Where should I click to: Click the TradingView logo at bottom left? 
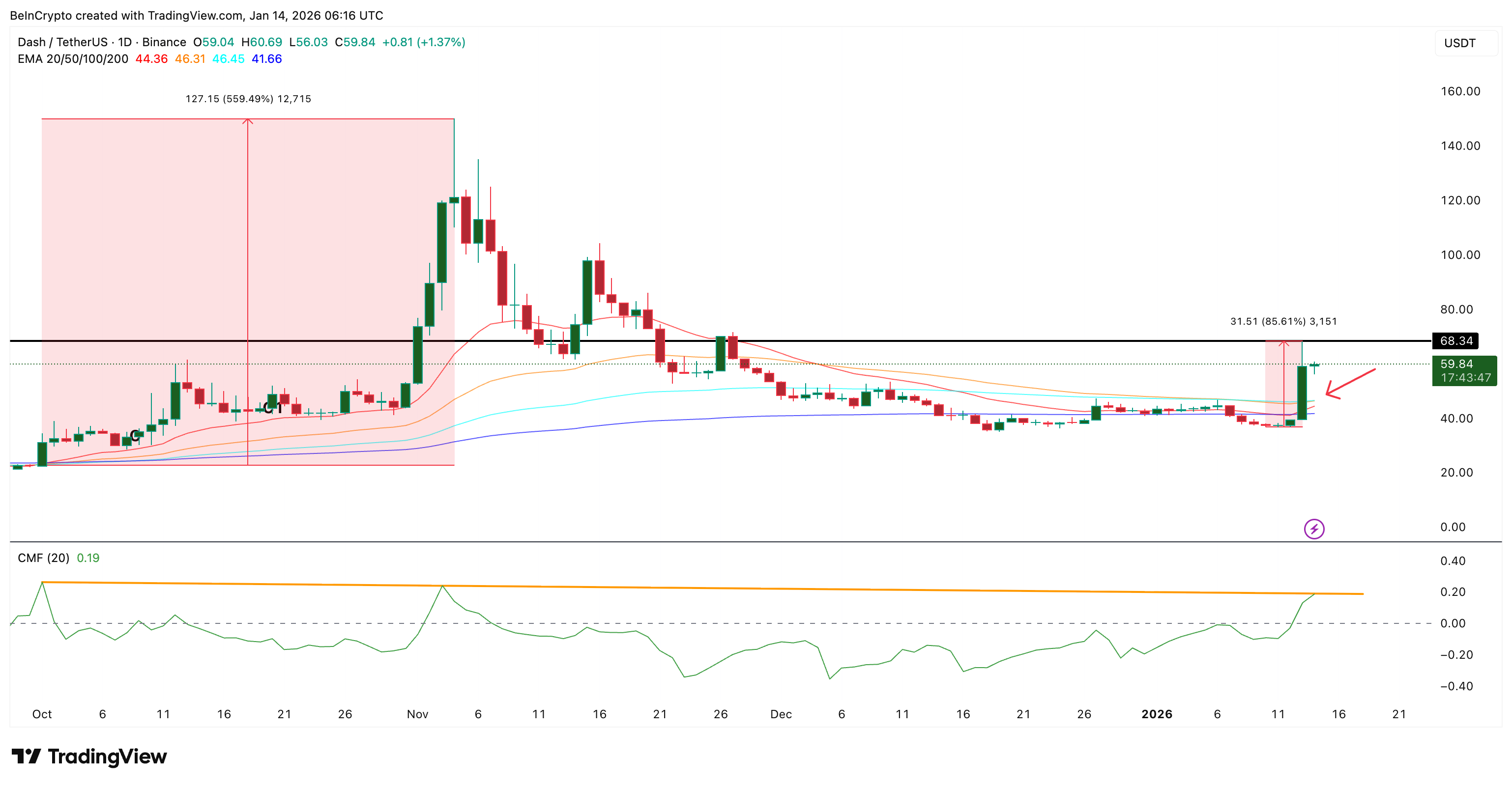click(89, 756)
